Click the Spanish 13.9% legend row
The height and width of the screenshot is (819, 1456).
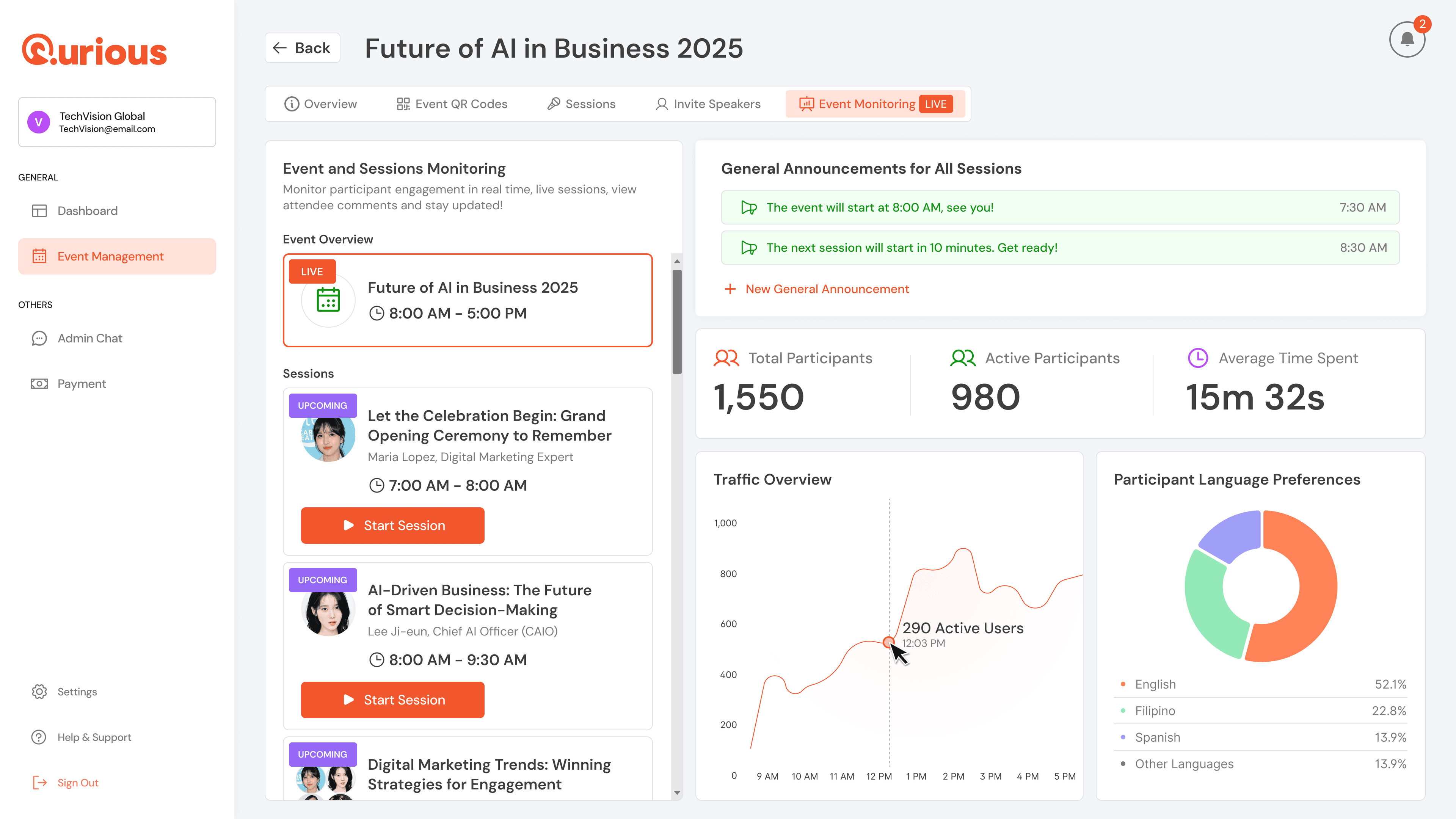click(1260, 737)
